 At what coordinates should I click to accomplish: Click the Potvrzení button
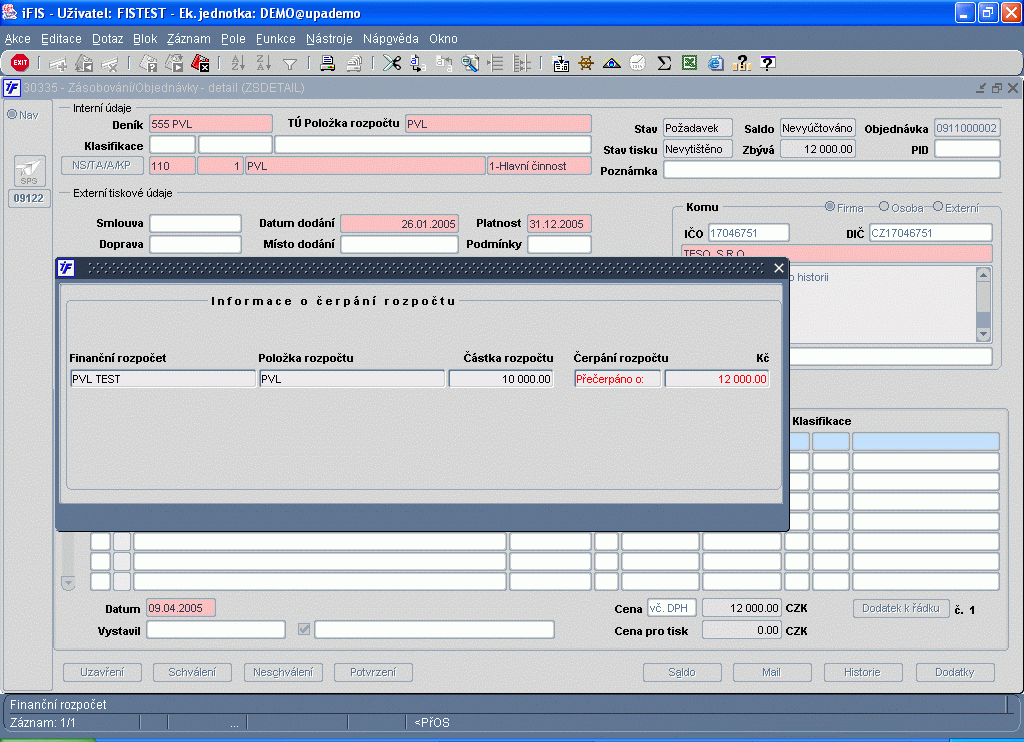click(373, 672)
